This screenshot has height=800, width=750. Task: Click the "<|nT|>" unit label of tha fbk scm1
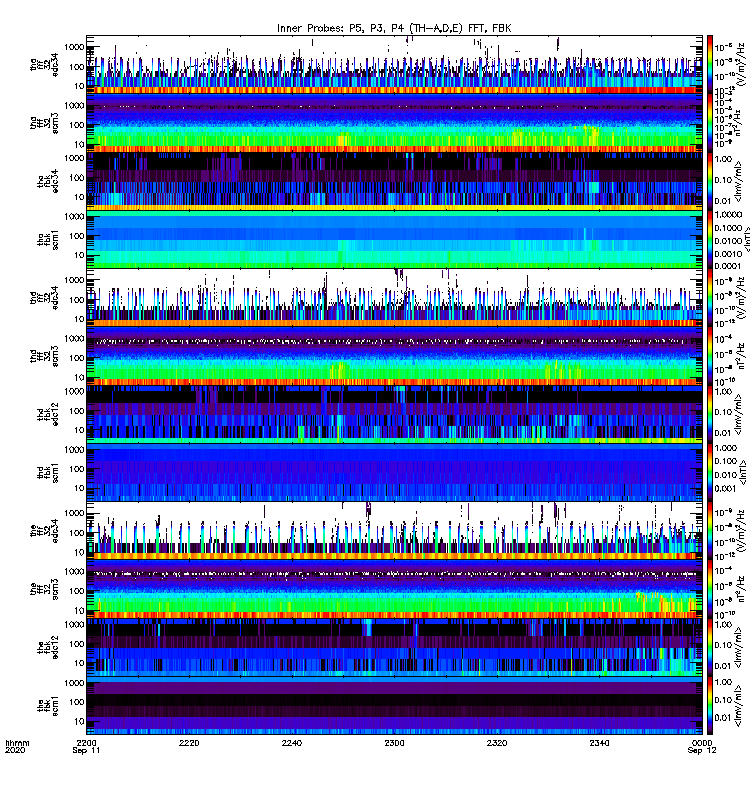click(746, 240)
